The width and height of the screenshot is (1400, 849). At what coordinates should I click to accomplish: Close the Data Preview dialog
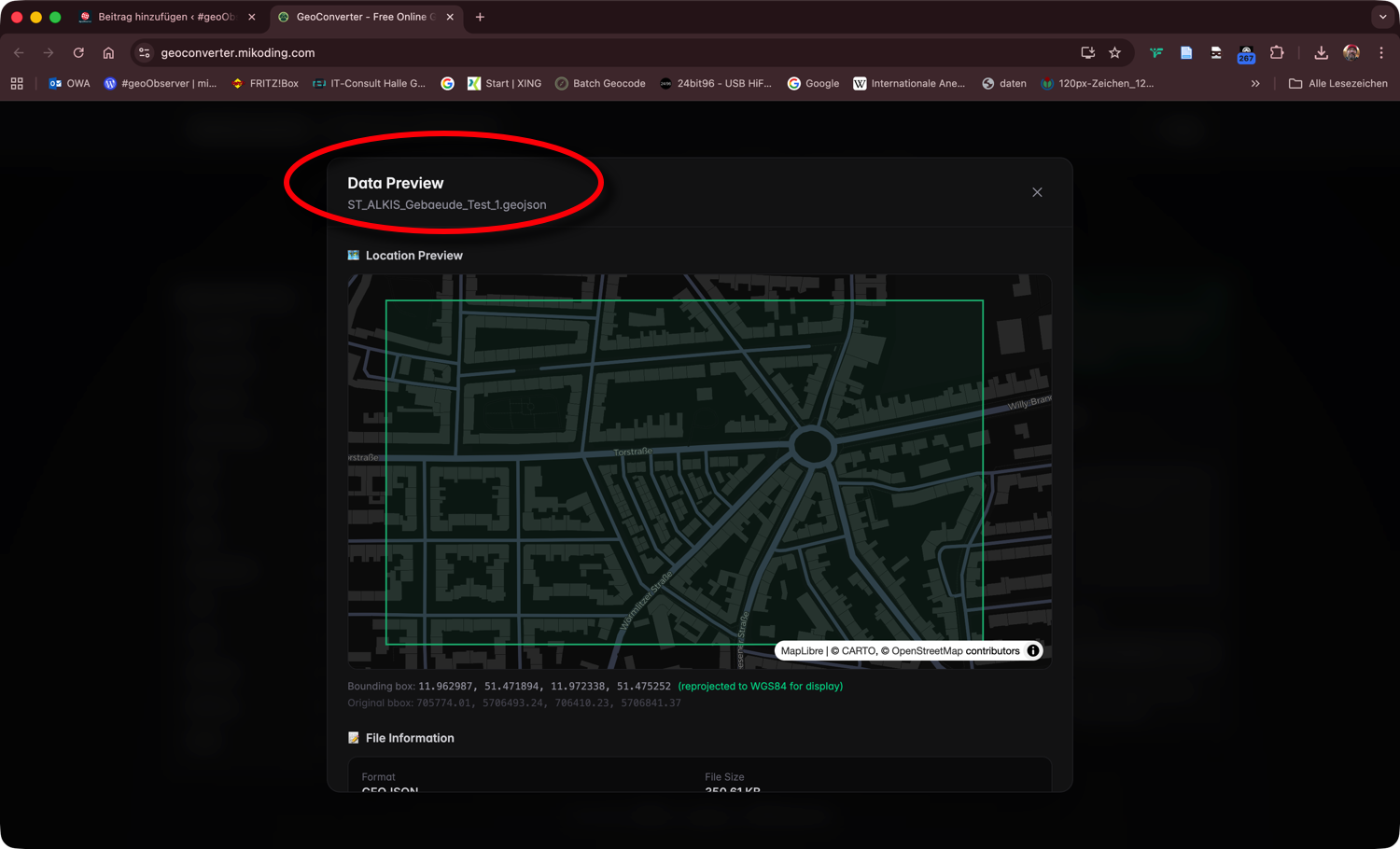1037,192
